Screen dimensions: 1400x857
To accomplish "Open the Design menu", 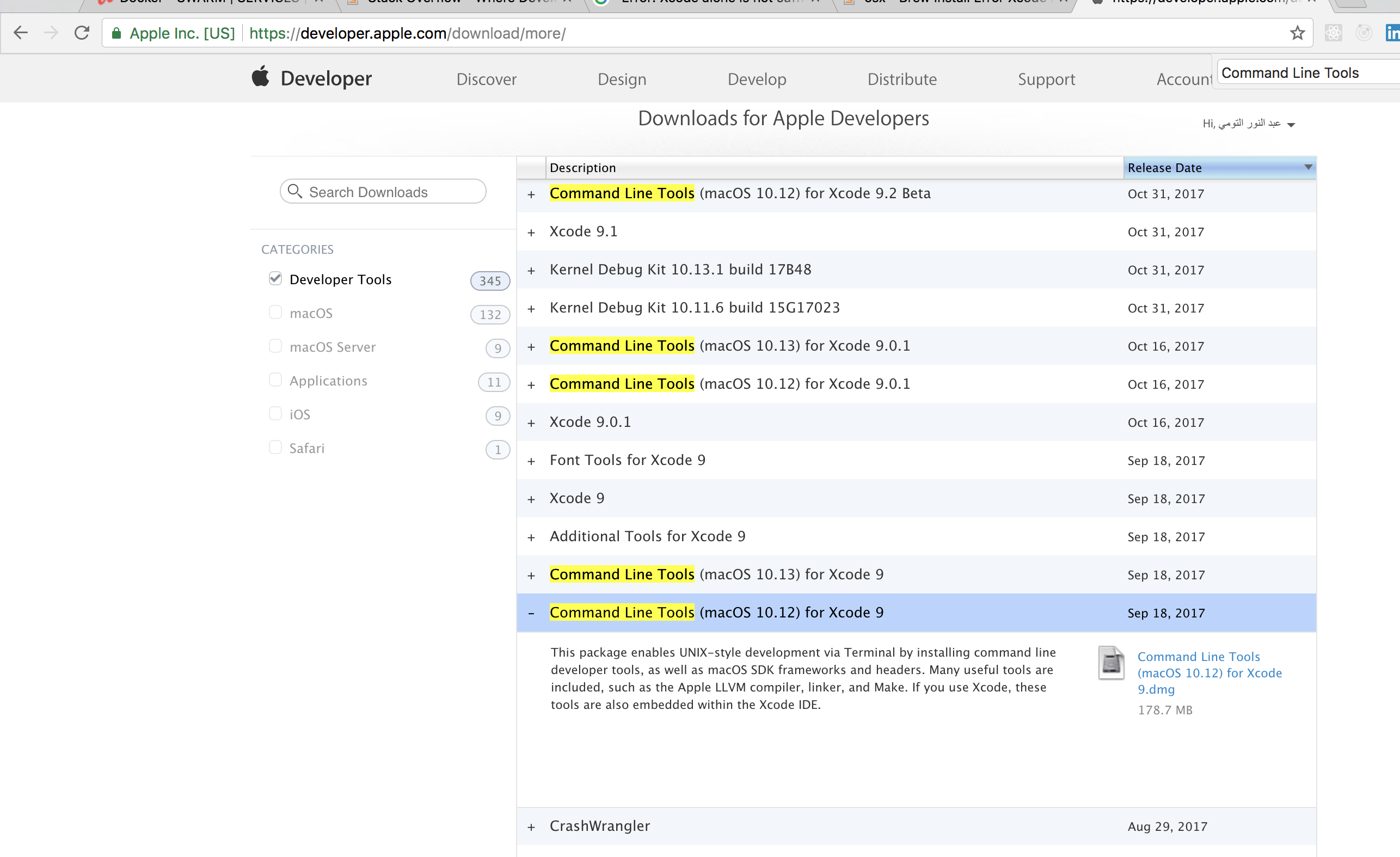I will click(622, 79).
